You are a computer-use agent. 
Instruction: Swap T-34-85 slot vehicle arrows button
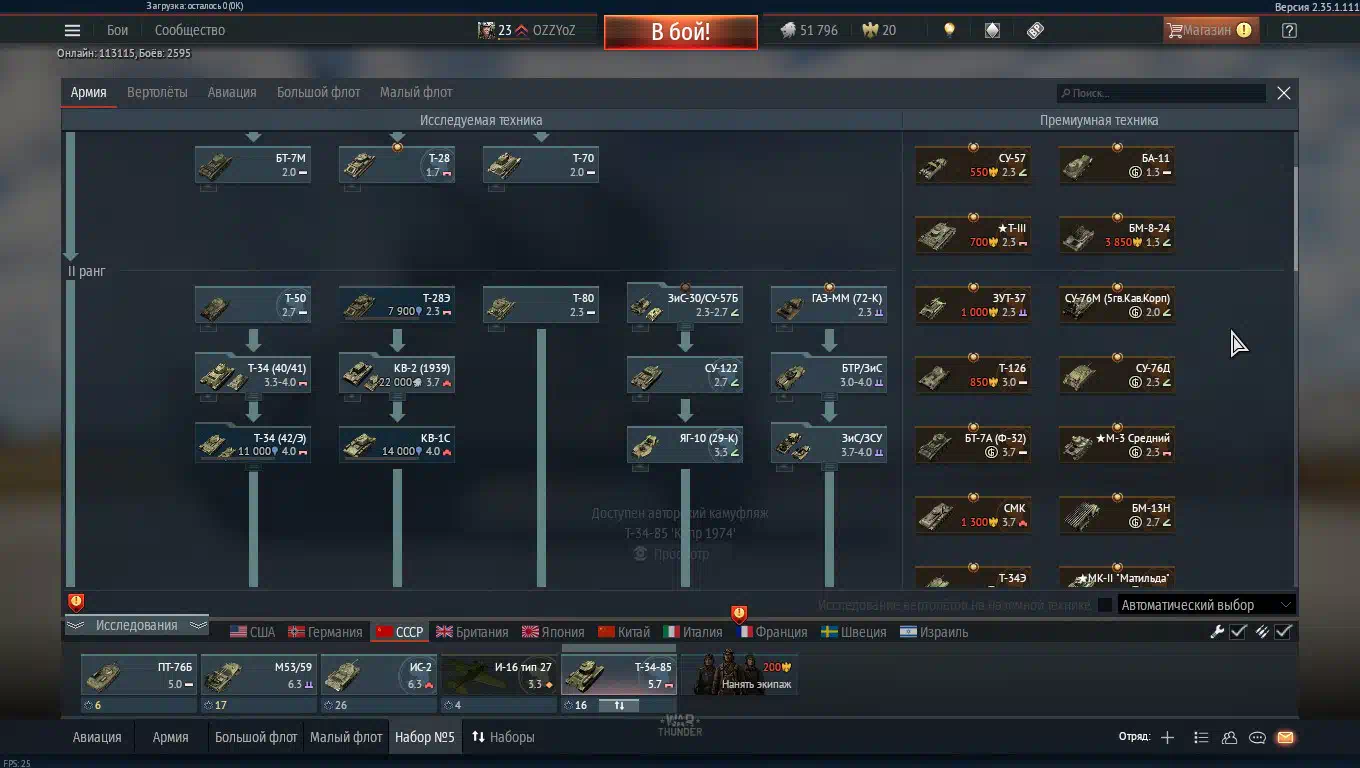coord(619,705)
